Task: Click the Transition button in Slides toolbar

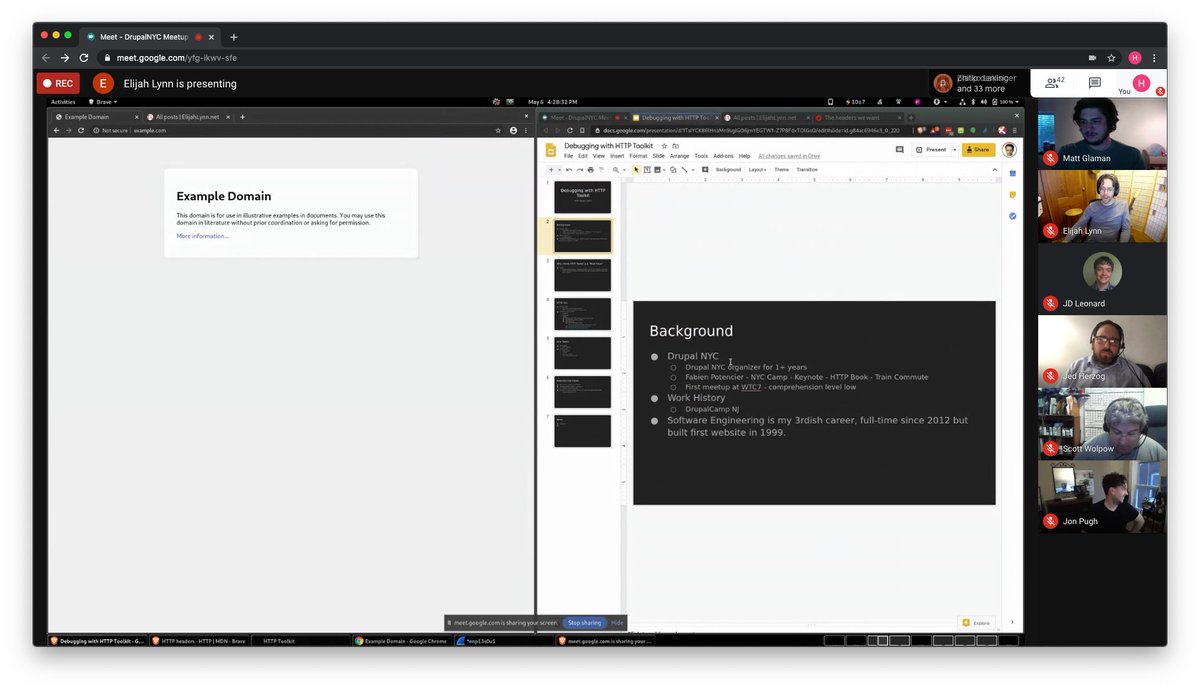Action: point(807,170)
